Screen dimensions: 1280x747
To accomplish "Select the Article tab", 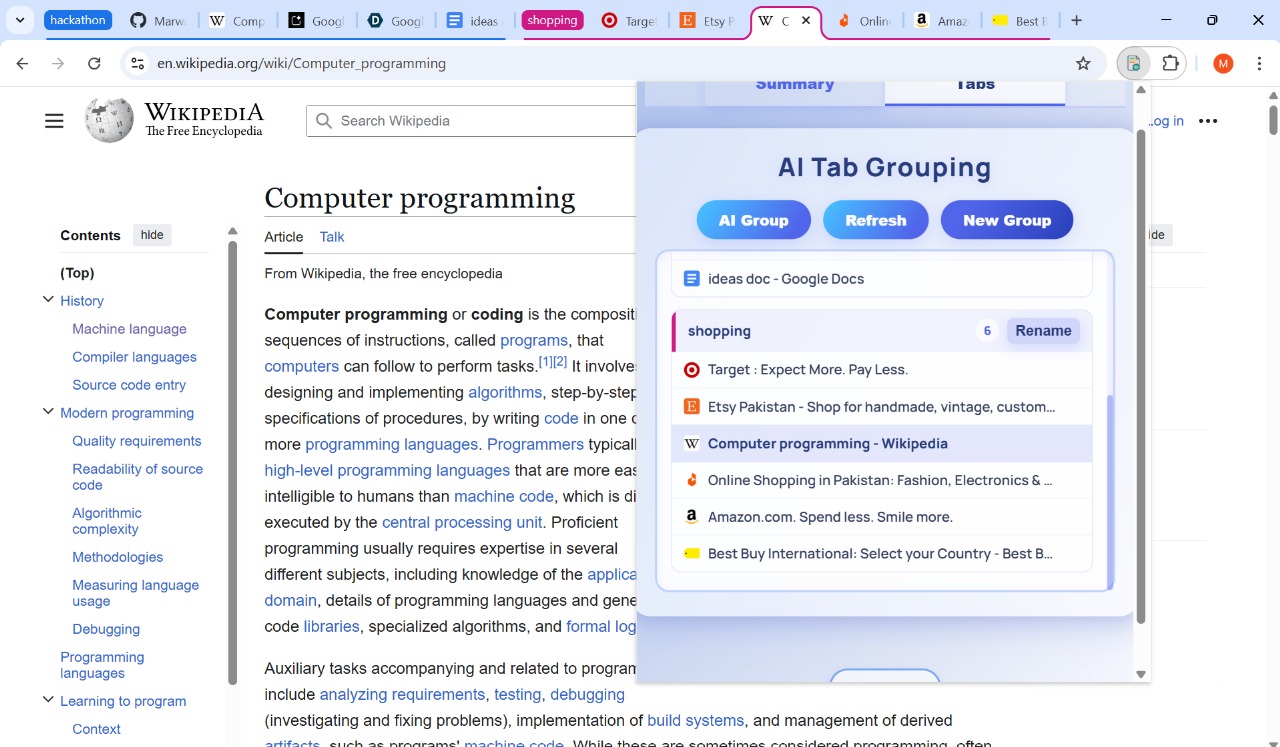I will pyautogui.click(x=284, y=237).
